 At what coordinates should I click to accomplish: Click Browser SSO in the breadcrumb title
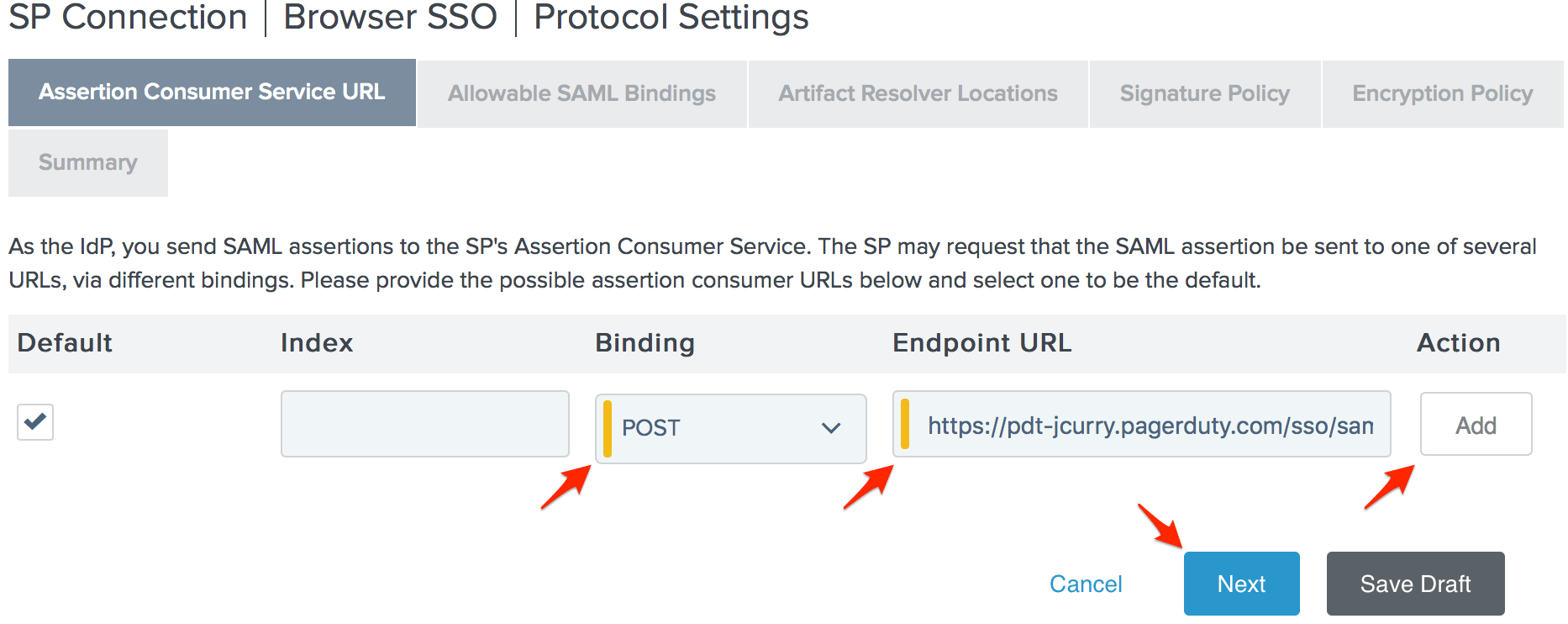pos(390,17)
